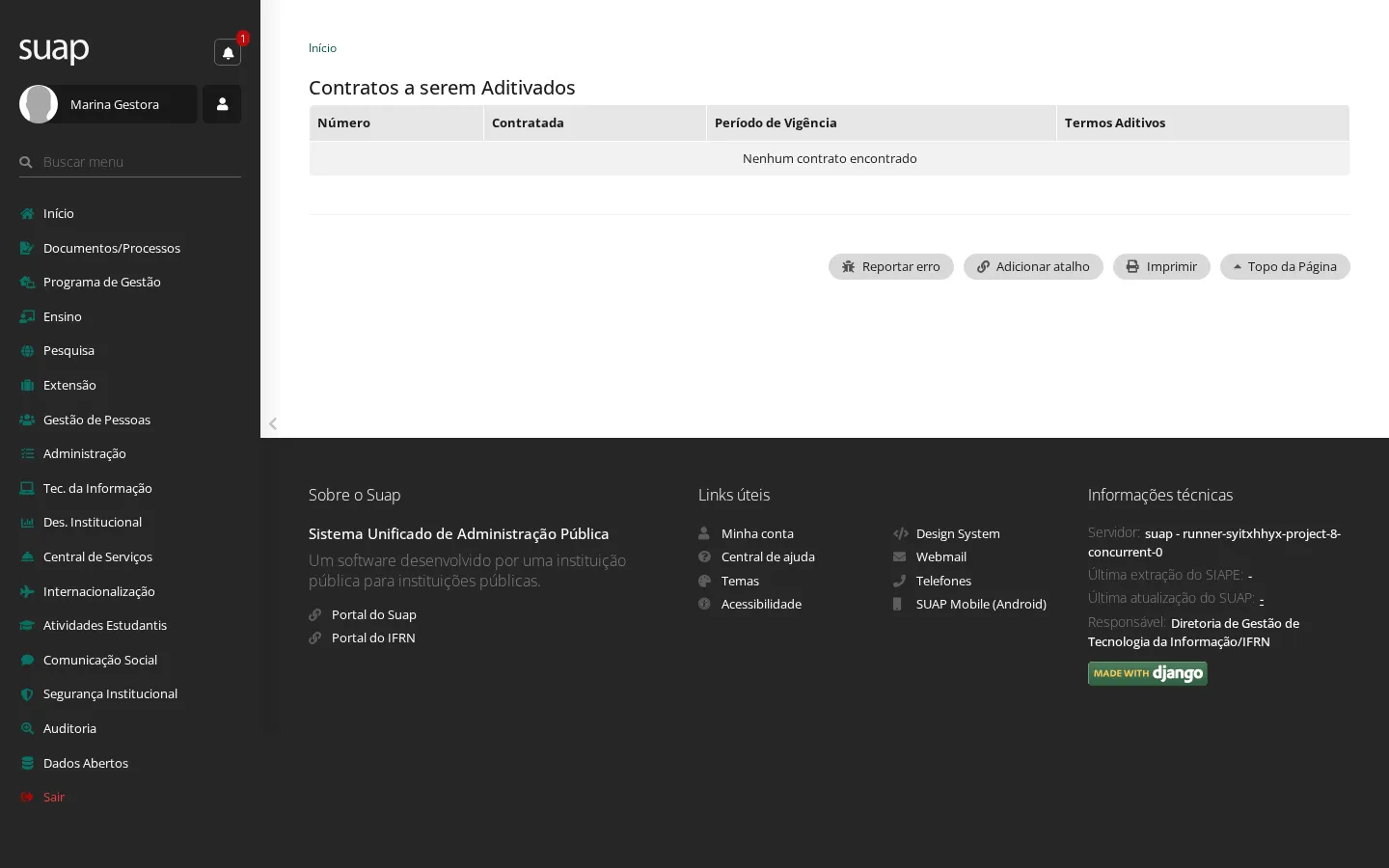1389x868 pixels.
Task: Open the Webmail link
Action: coord(941,556)
